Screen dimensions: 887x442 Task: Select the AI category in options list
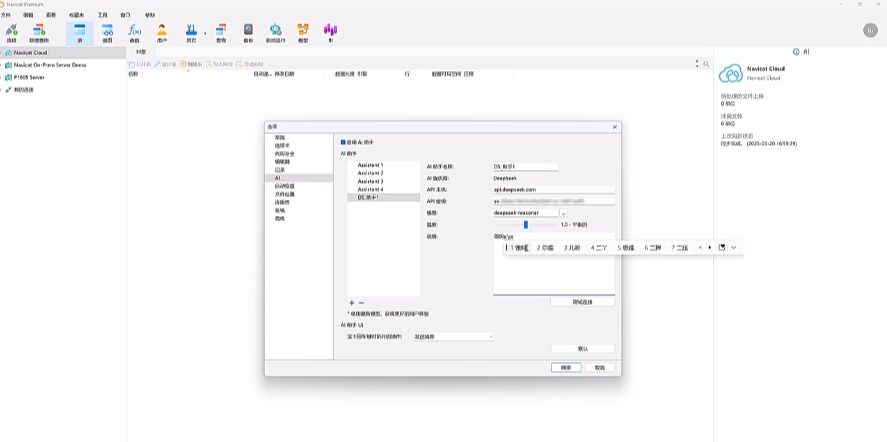299,178
